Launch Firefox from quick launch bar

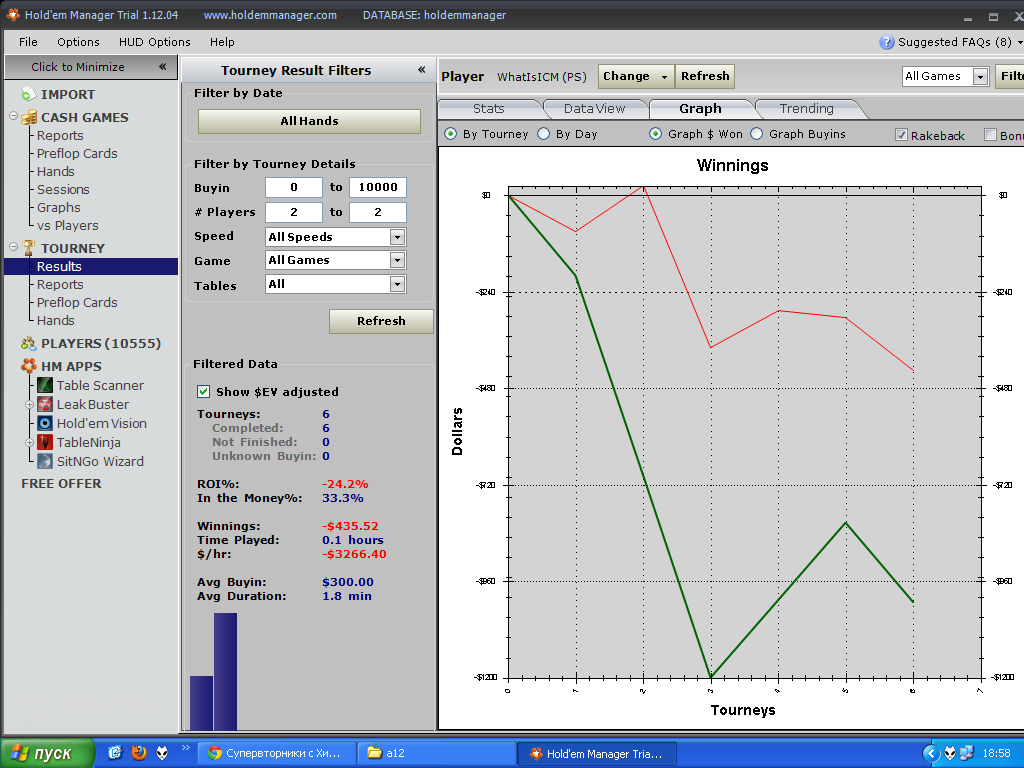tap(138, 753)
